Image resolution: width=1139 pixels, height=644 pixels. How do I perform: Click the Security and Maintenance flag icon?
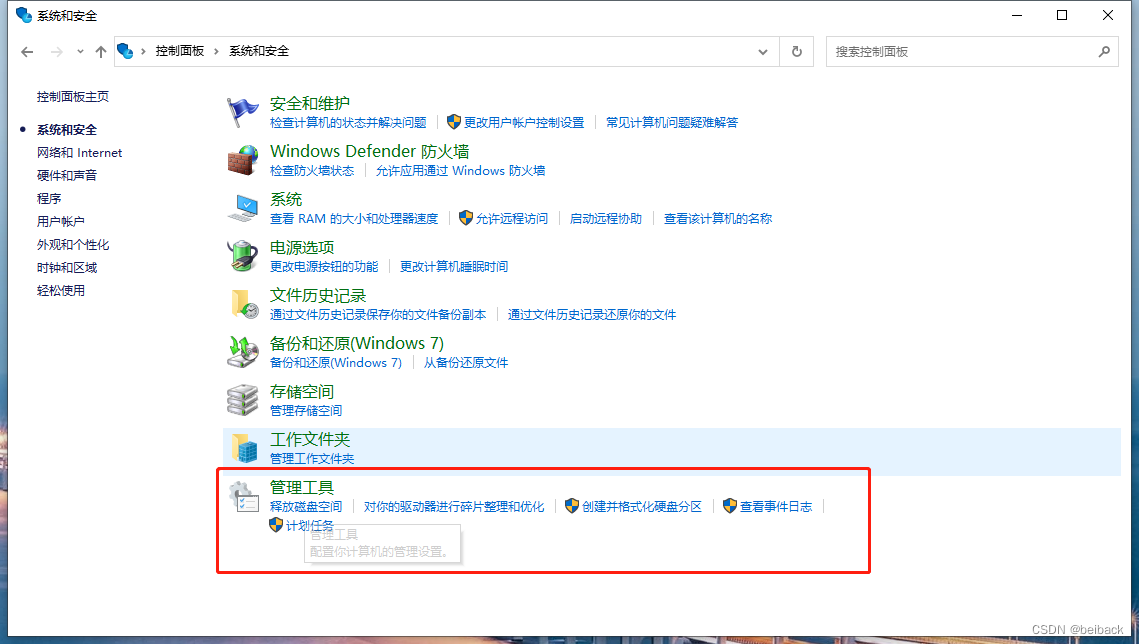point(243,112)
